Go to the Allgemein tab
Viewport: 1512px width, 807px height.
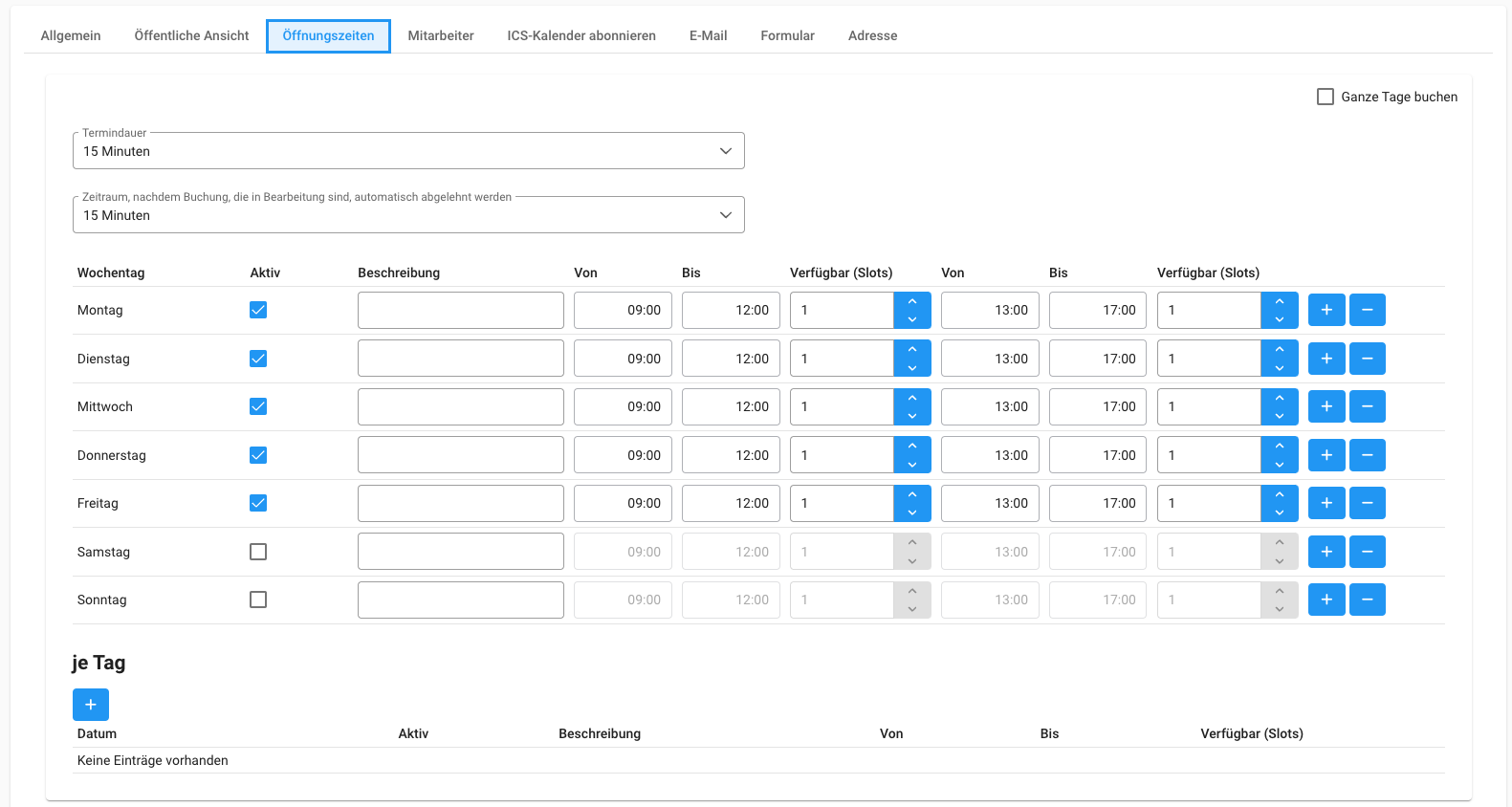click(71, 35)
